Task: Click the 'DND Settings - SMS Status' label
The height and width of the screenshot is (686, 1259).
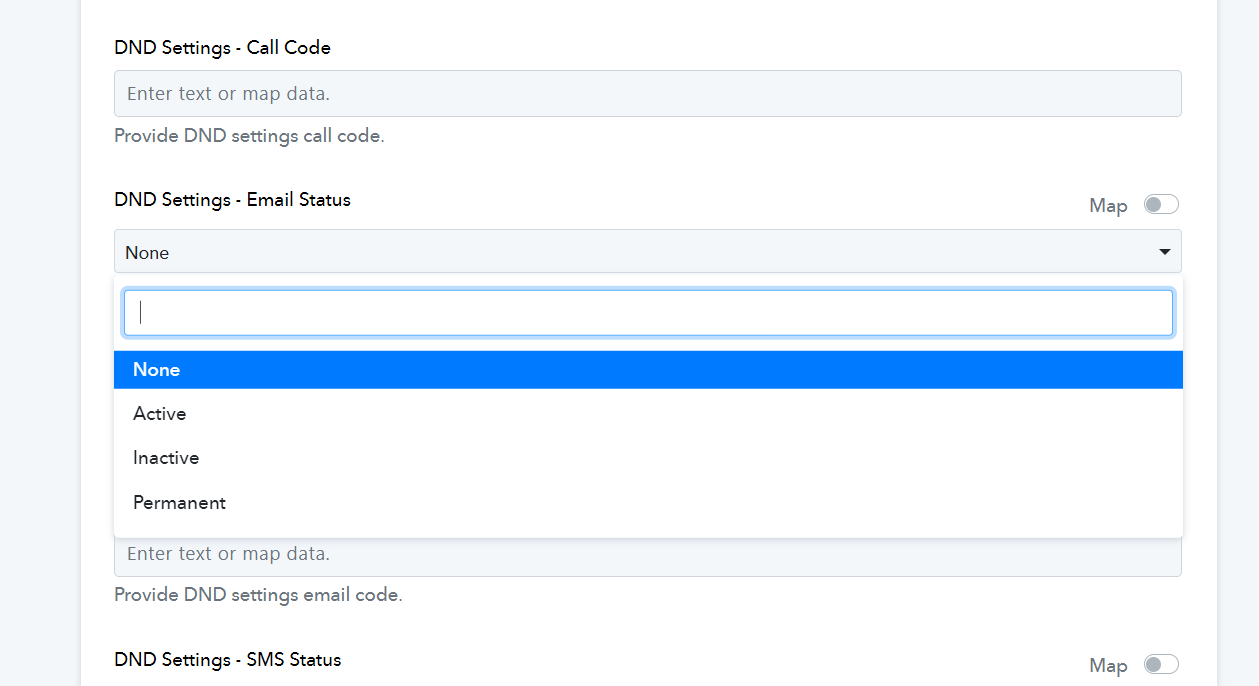Action: (228, 660)
